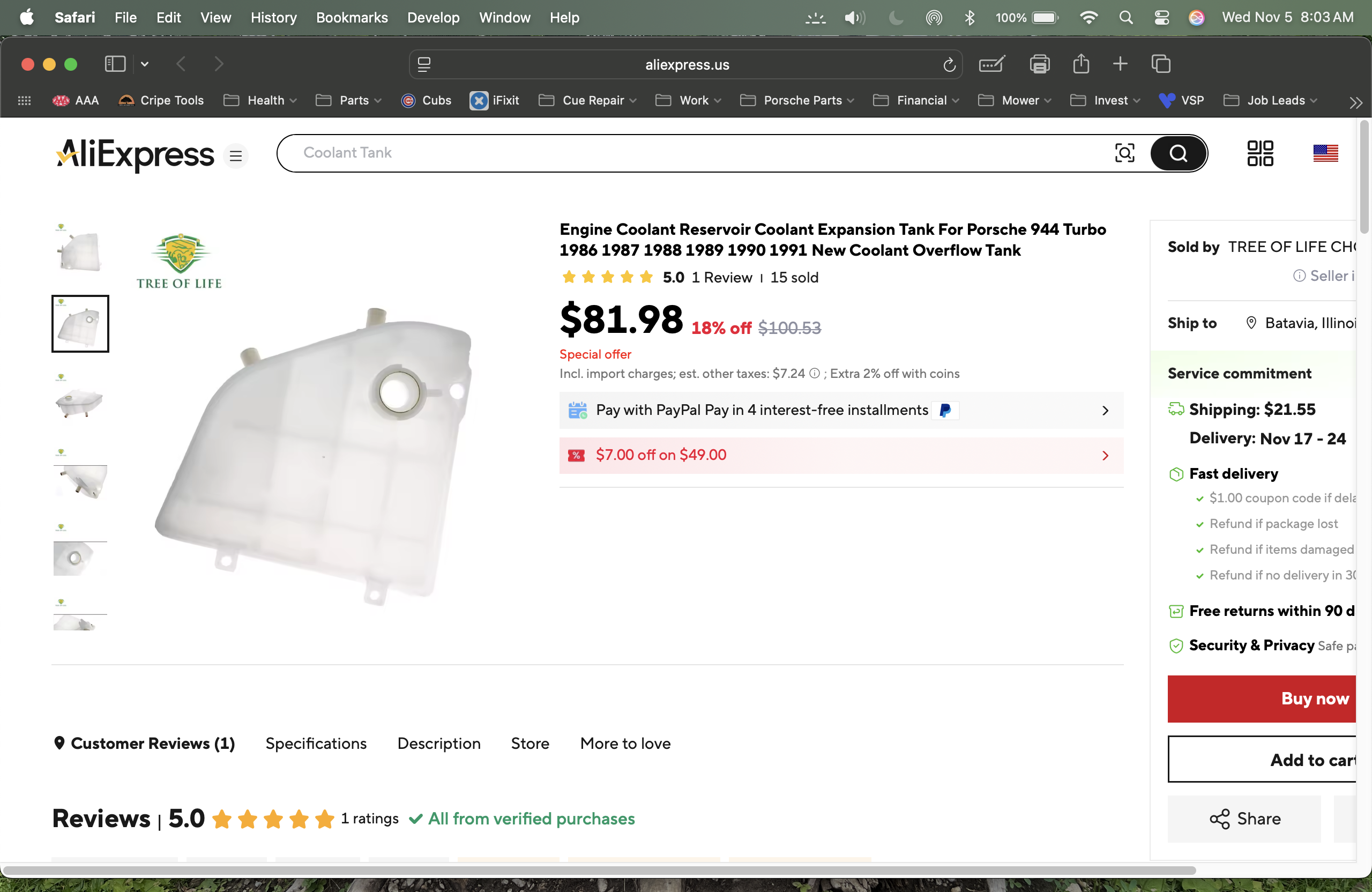Click the horizontal page scrollbar
The image size is (1372, 892).
pyautogui.click(x=600, y=870)
